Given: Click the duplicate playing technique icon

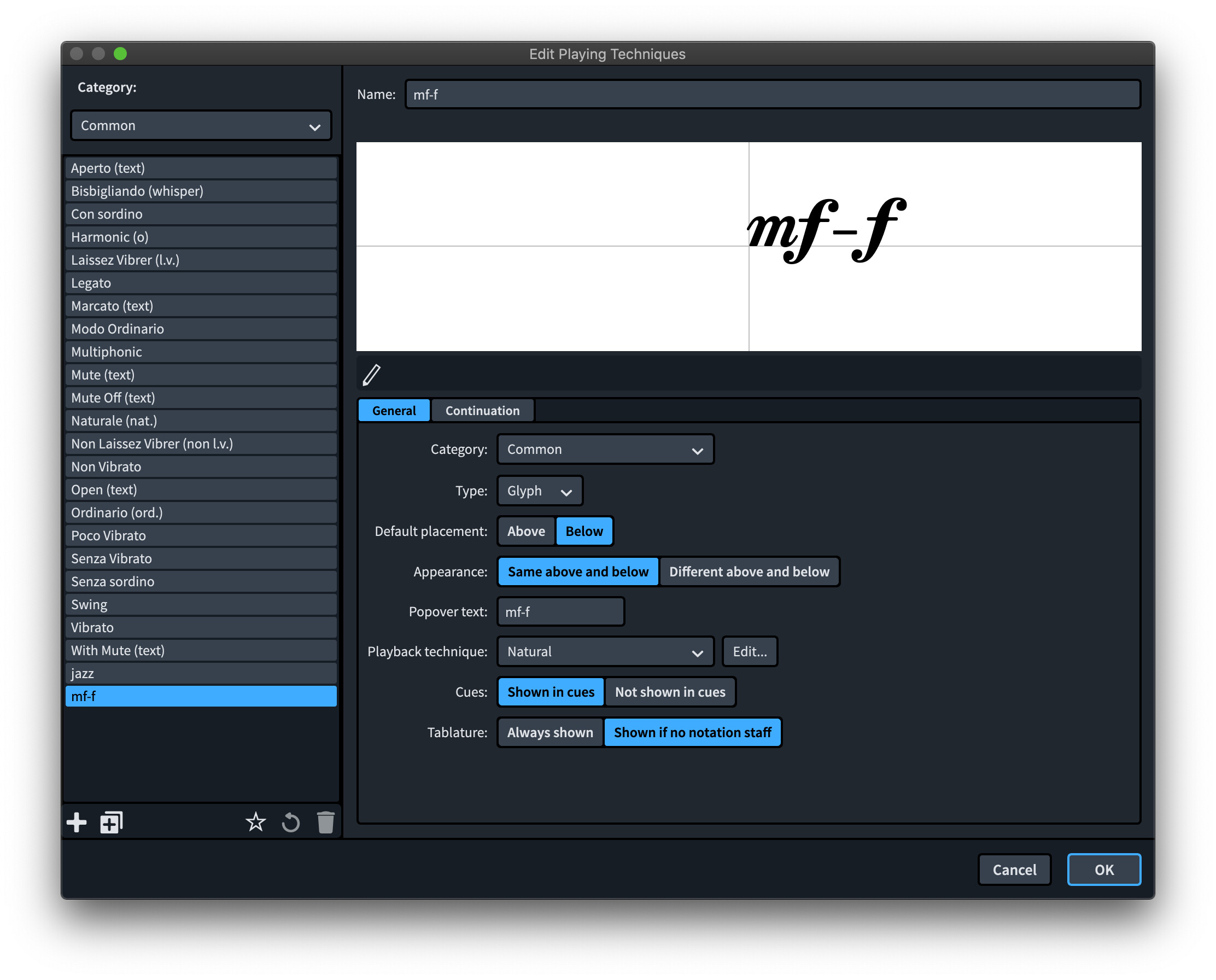Looking at the screenshot, I should pyautogui.click(x=111, y=822).
